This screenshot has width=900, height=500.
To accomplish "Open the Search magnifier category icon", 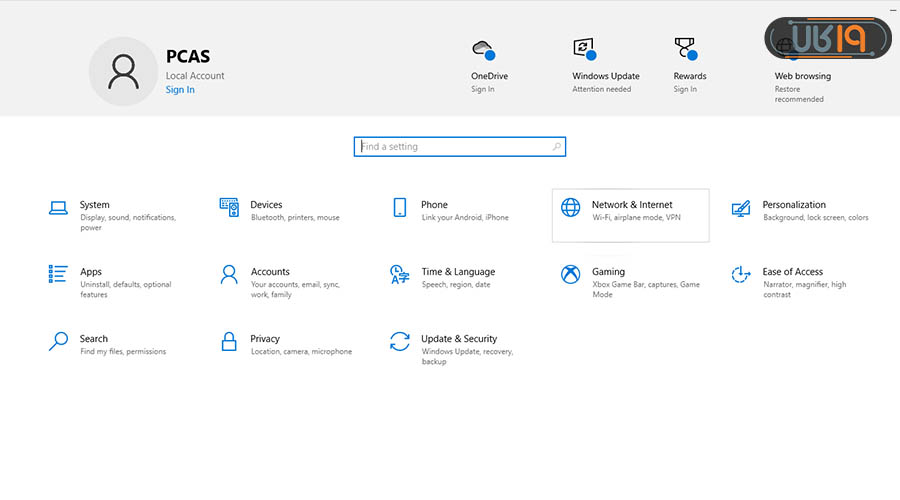I will click(58, 341).
